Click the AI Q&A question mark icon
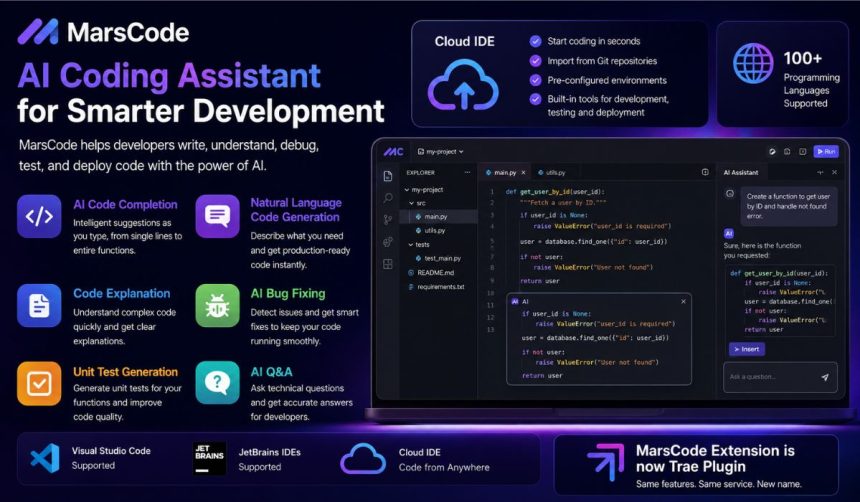 (x=217, y=382)
